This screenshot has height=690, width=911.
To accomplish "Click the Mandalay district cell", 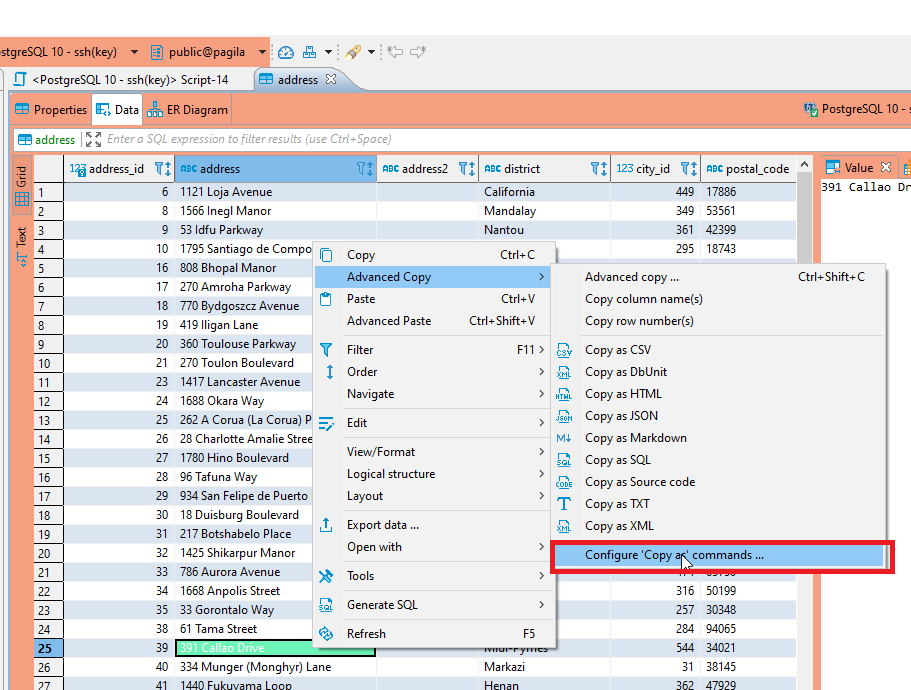I will (544, 211).
